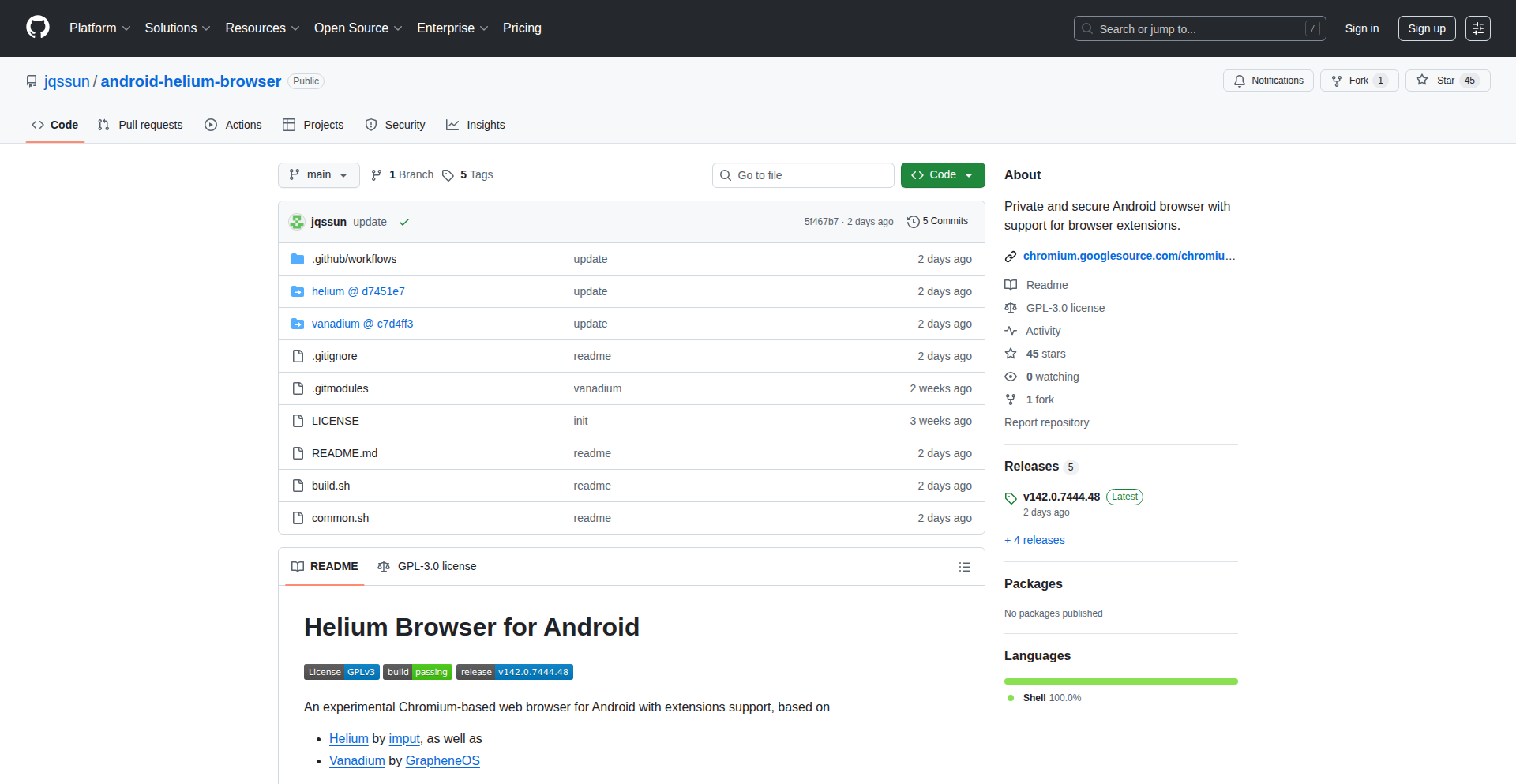Image resolution: width=1516 pixels, height=784 pixels.
Task: Open the README outline list toggle
Action: (x=965, y=567)
